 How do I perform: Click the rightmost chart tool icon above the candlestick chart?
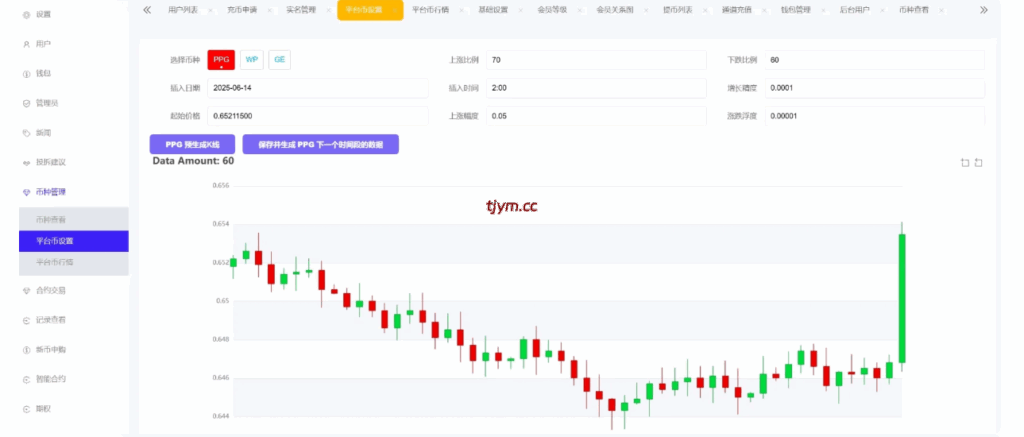(x=979, y=162)
